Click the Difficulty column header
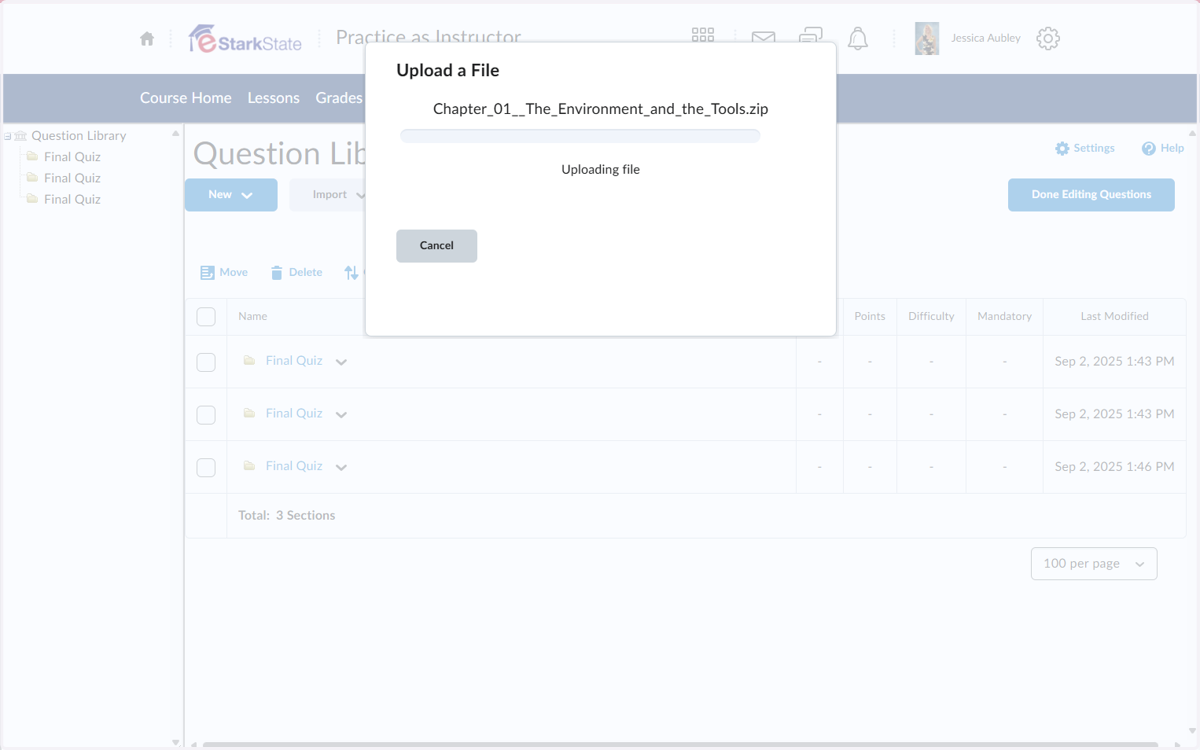 coord(931,317)
